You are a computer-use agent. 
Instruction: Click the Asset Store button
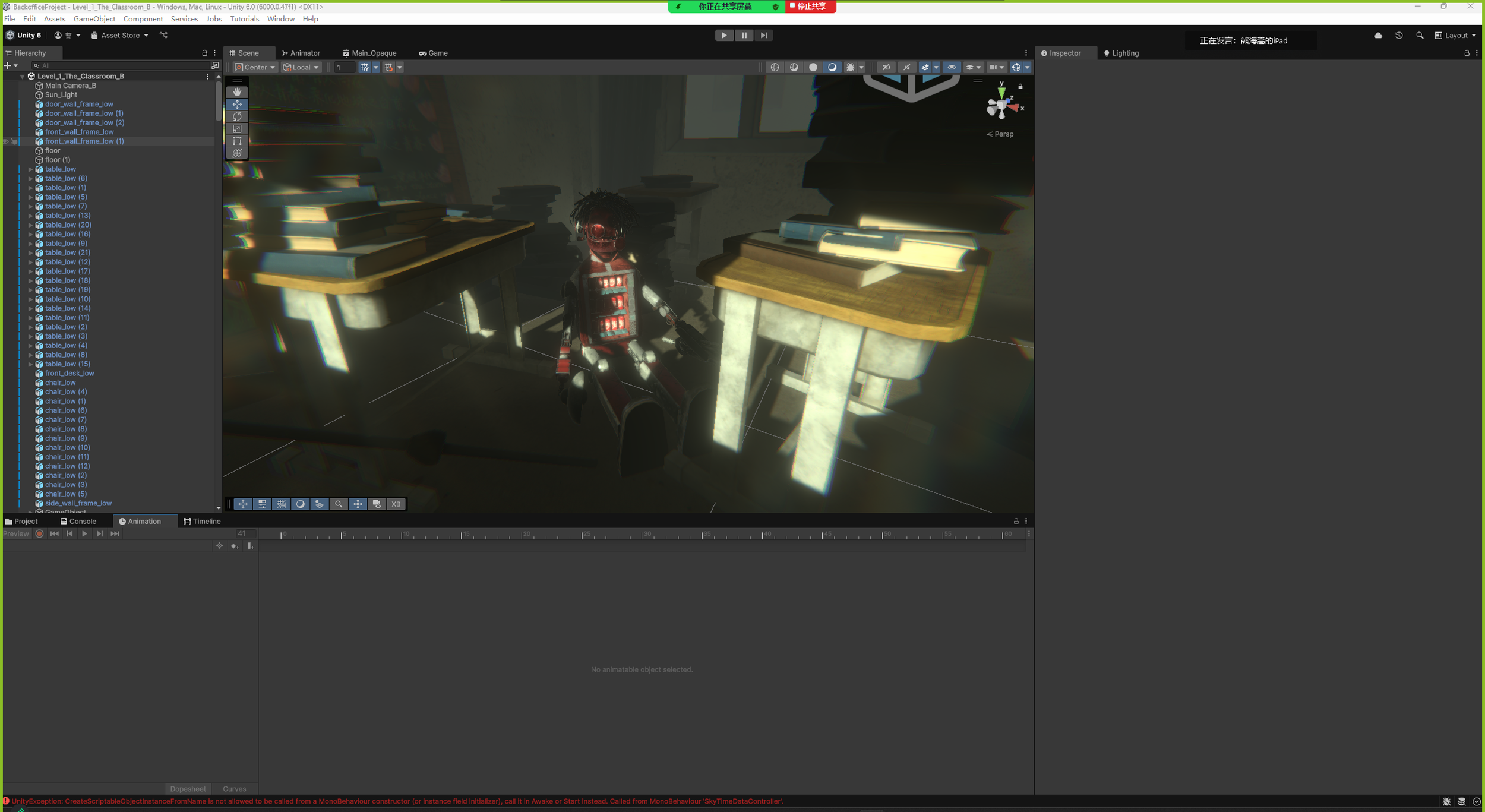click(119, 36)
